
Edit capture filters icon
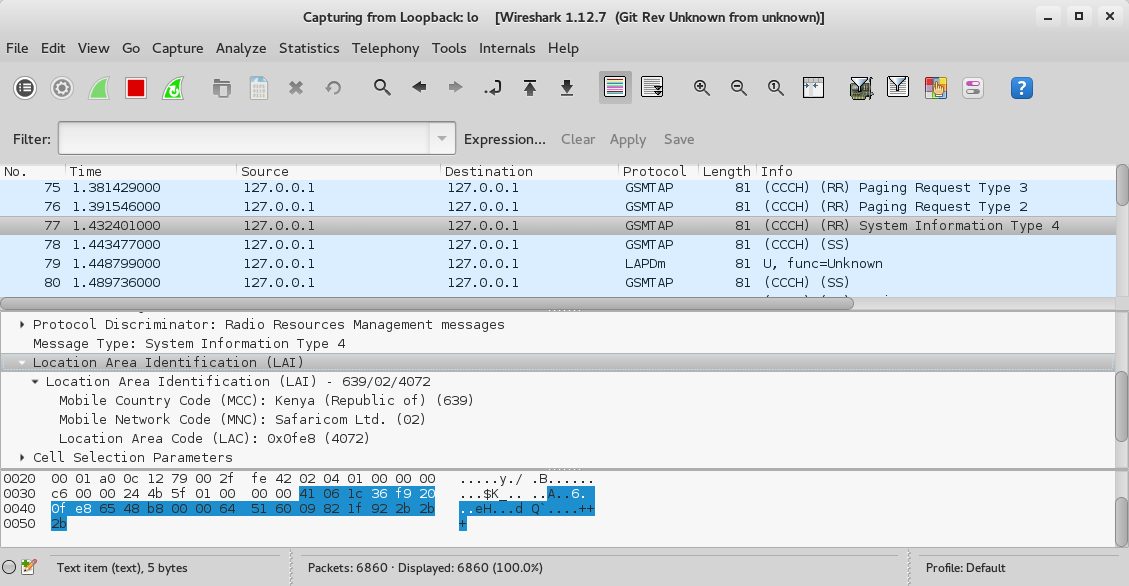(861, 88)
